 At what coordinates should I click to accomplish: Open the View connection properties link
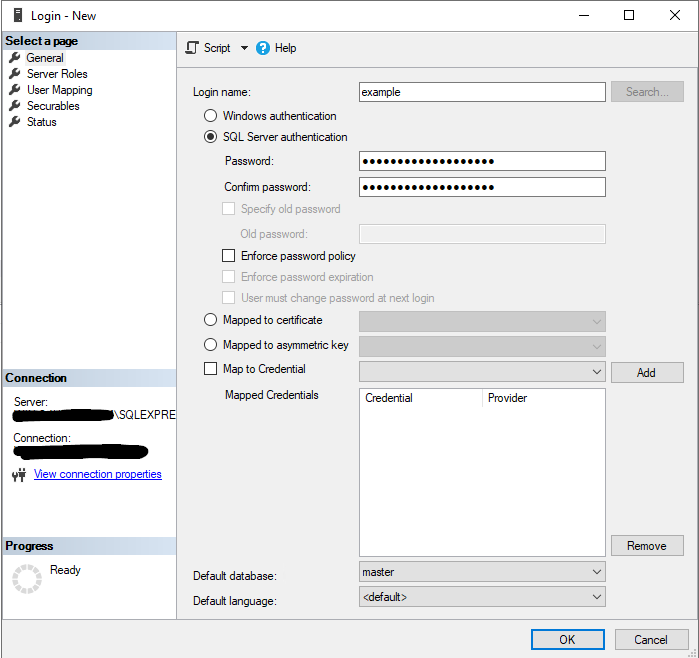click(x=98, y=474)
